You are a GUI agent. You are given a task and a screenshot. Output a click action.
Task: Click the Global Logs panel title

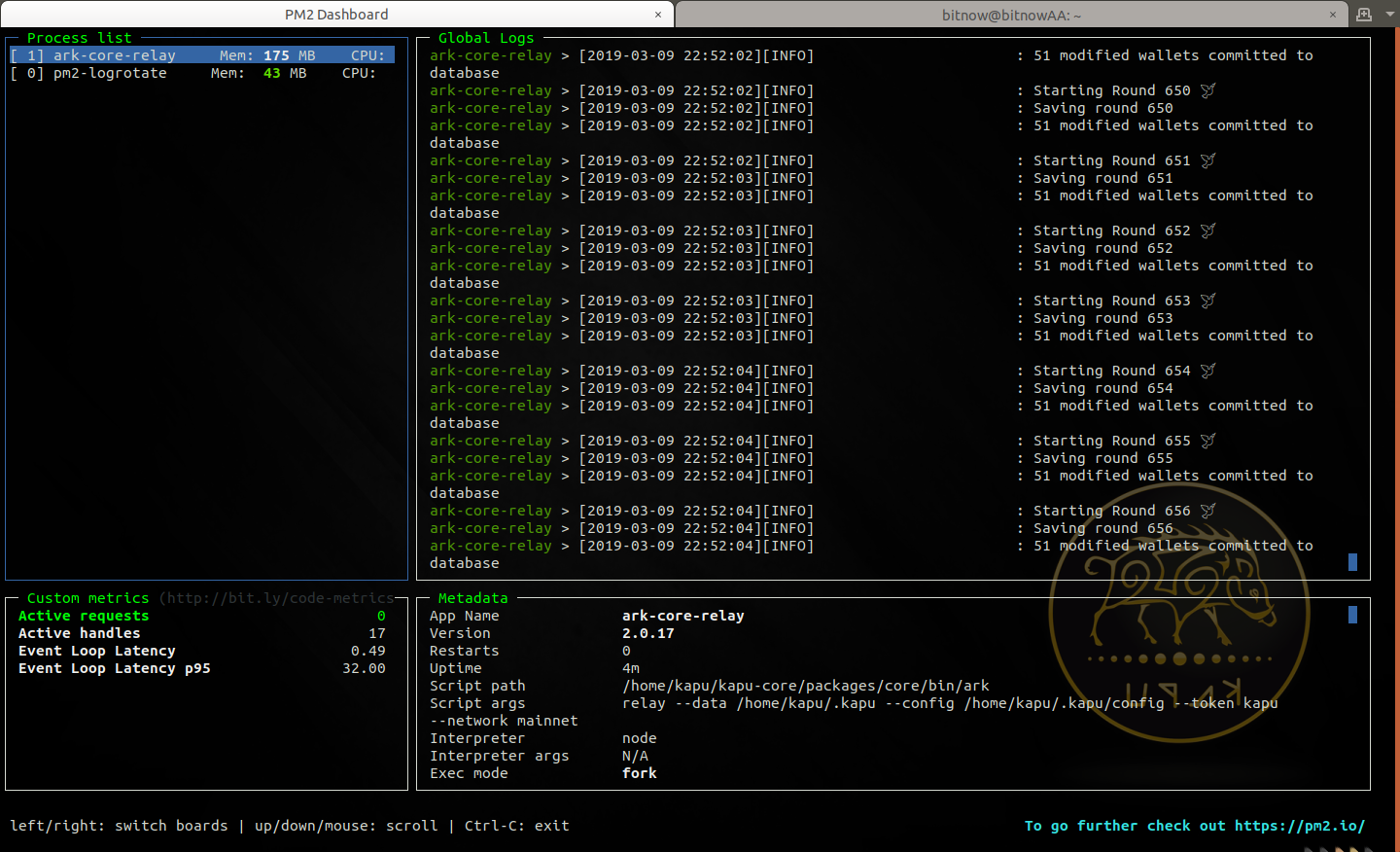tap(486, 38)
